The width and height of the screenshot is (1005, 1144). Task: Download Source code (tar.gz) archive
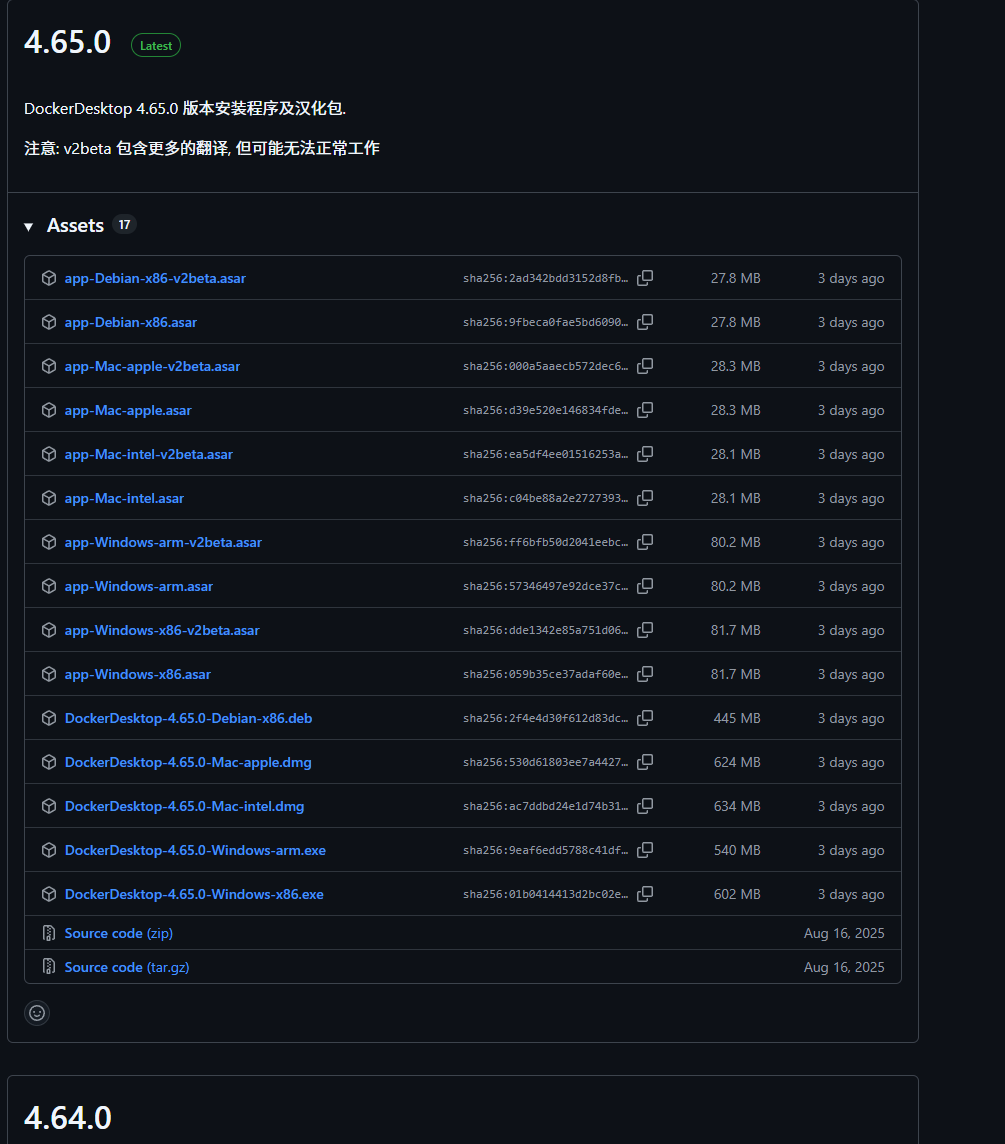pos(126,967)
